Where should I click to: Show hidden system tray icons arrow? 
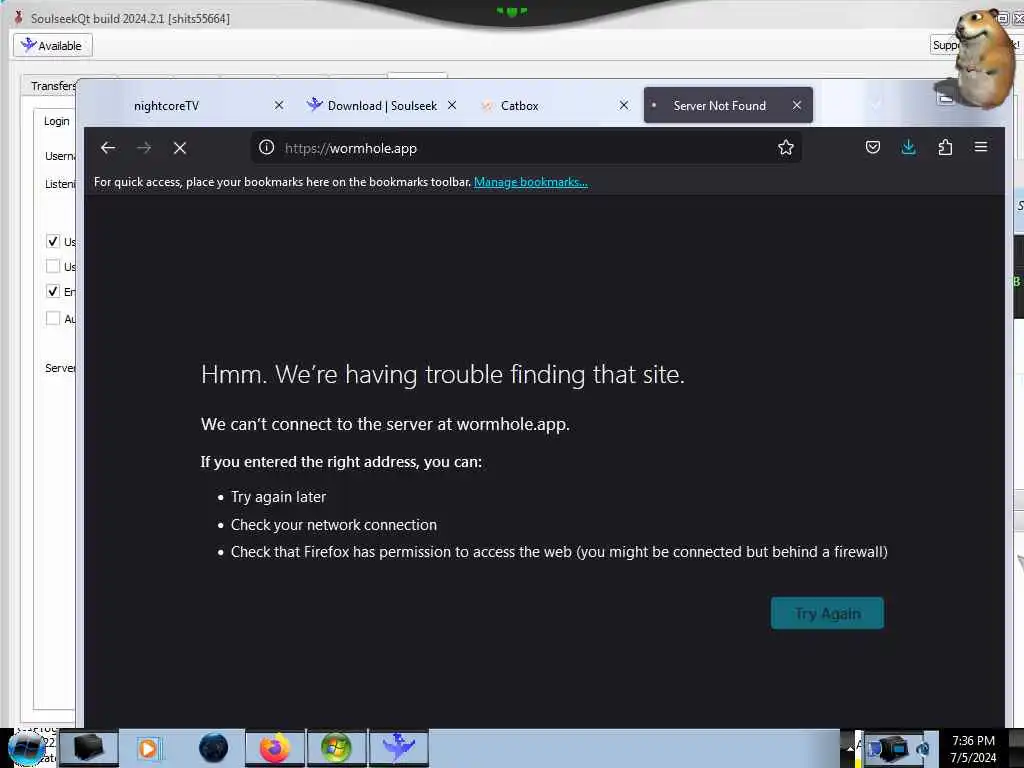point(850,748)
